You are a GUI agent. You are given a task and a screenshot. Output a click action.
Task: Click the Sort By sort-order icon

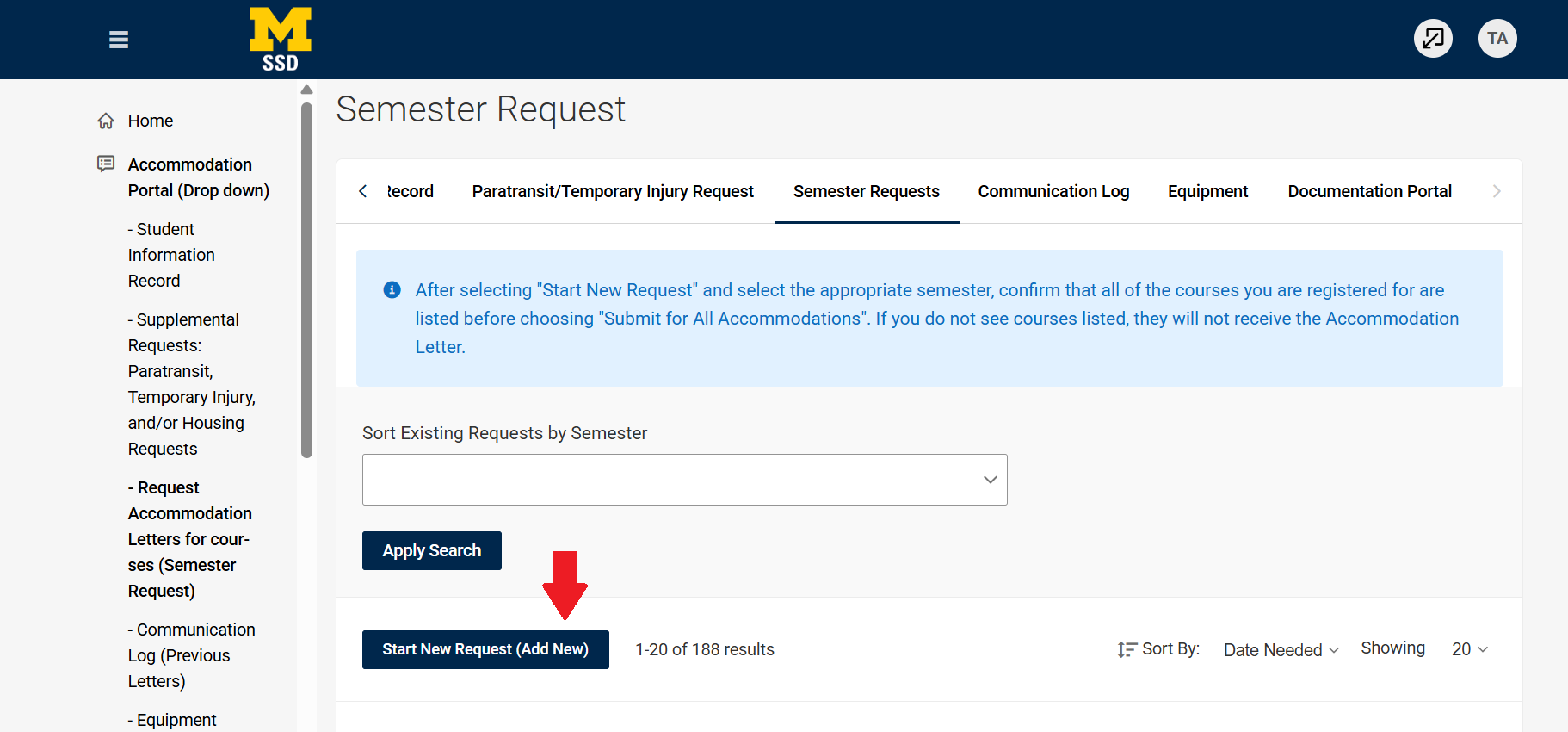(x=1127, y=649)
